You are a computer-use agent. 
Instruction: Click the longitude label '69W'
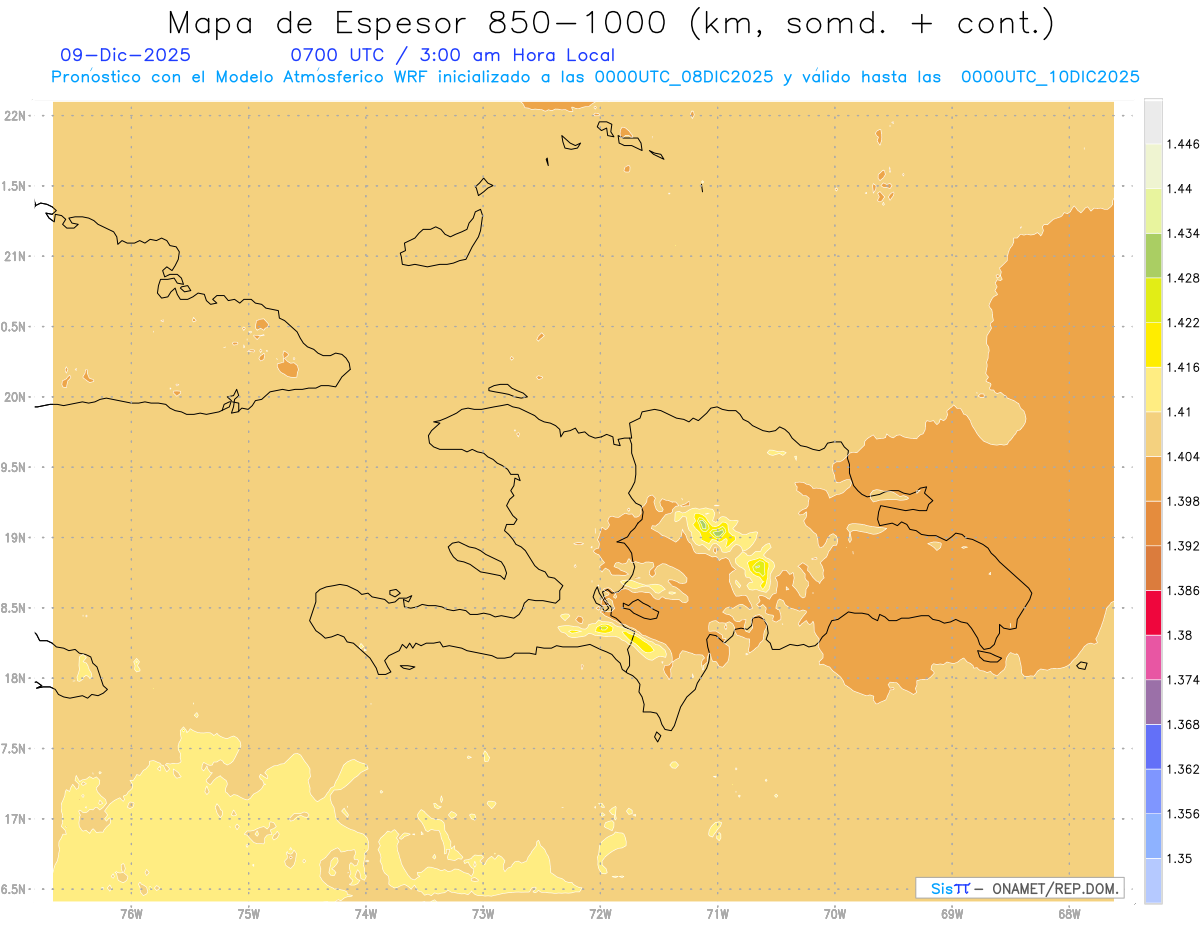pyautogui.click(x=952, y=913)
